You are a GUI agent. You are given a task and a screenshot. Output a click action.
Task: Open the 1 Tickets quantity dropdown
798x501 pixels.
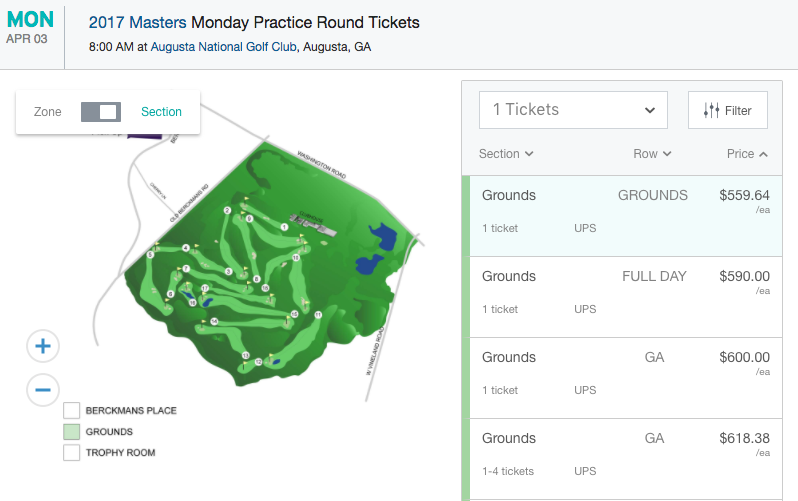click(x=573, y=110)
